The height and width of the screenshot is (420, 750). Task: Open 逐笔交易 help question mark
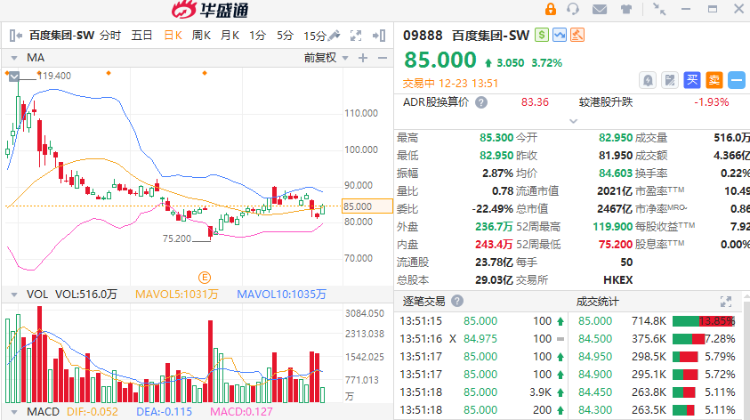coord(457,301)
